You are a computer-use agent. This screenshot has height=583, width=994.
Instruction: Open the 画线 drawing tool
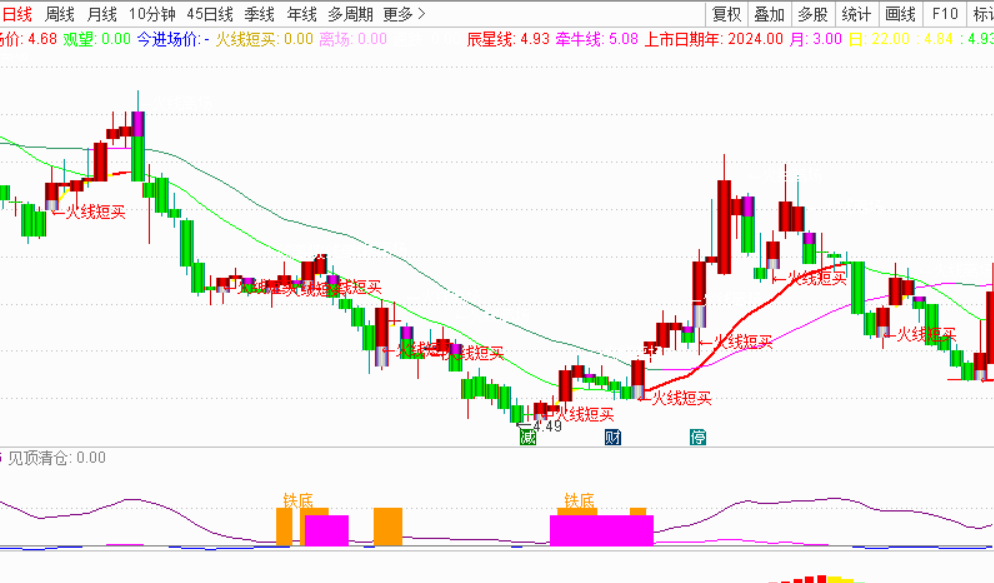pos(900,14)
